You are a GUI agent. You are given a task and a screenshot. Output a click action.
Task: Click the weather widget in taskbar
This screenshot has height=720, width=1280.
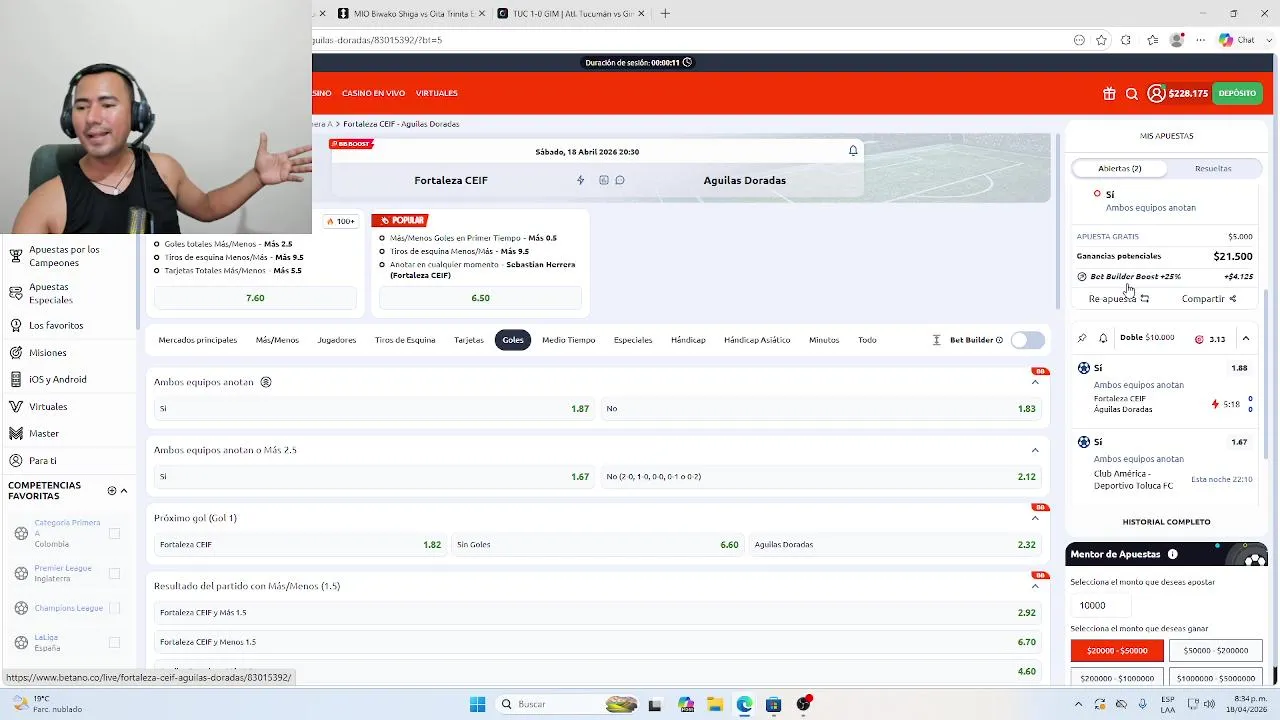pyautogui.click(x=45, y=704)
